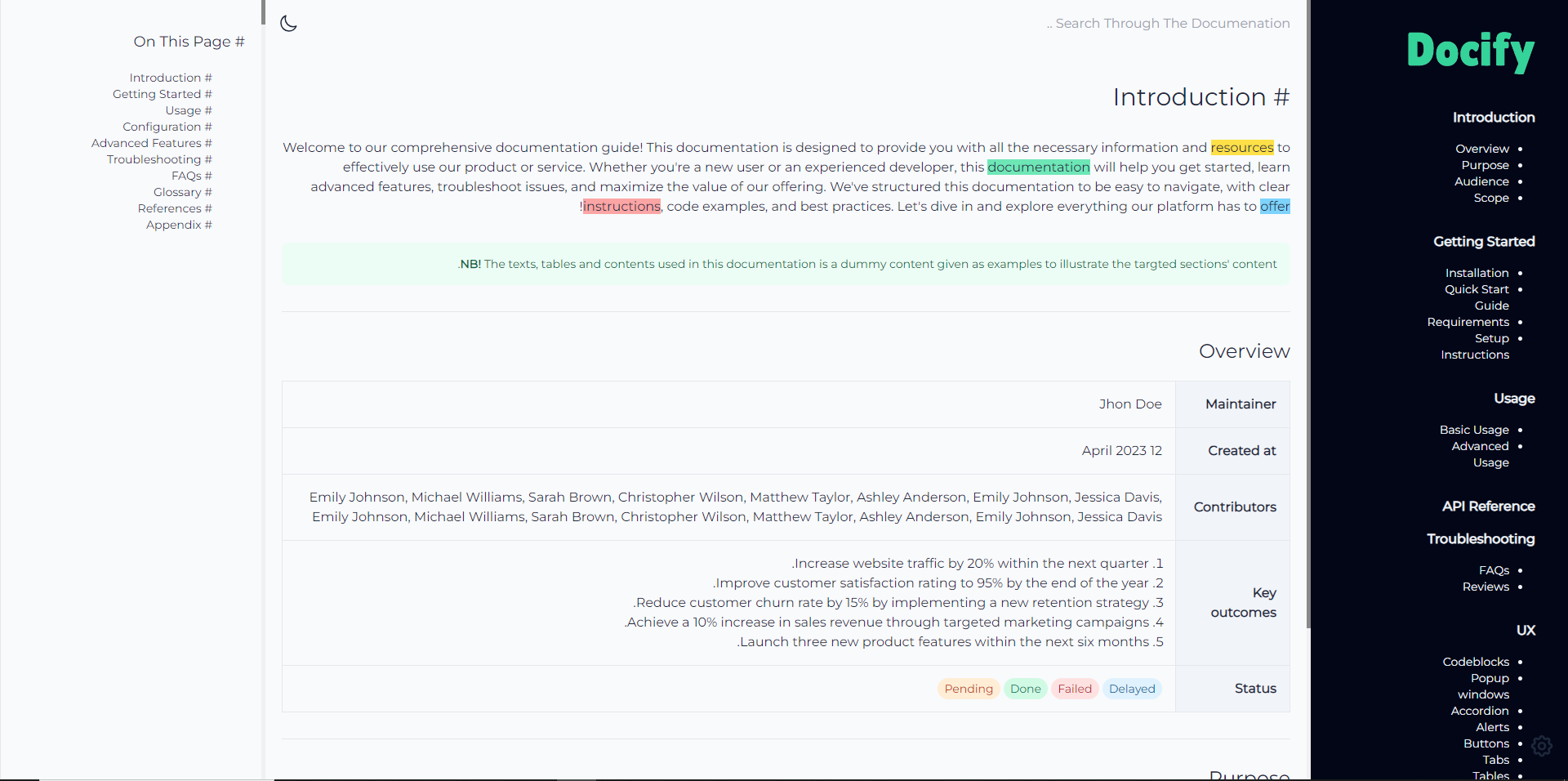Select Reviews under Troubleshooting
Image resolution: width=1568 pixels, height=781 pixels.
1487,586
